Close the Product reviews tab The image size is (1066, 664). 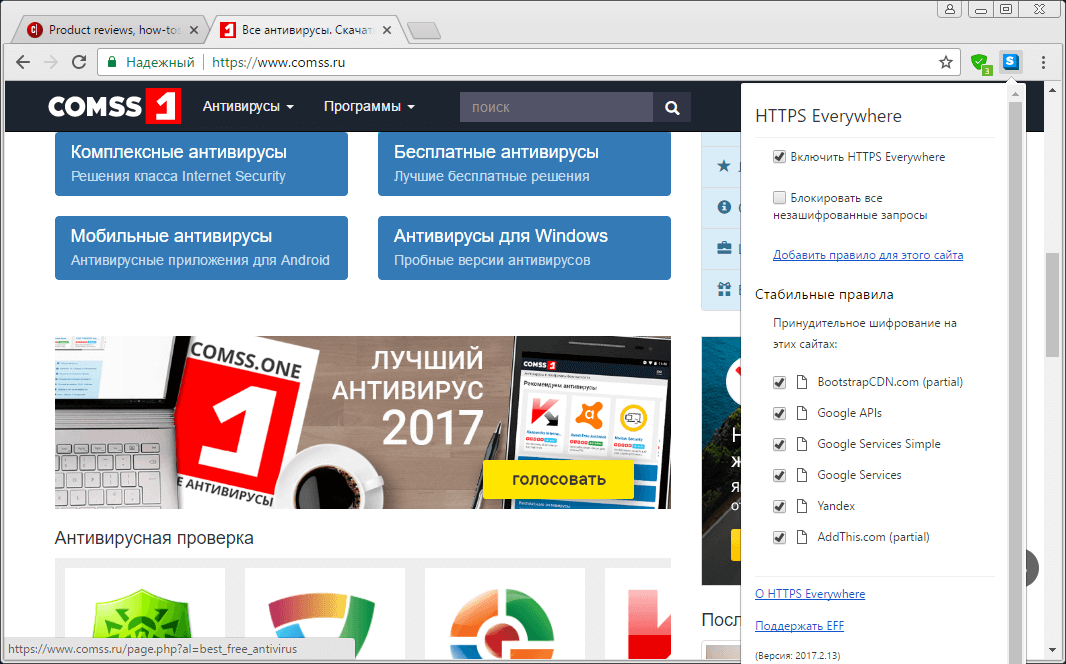[194, 30]
